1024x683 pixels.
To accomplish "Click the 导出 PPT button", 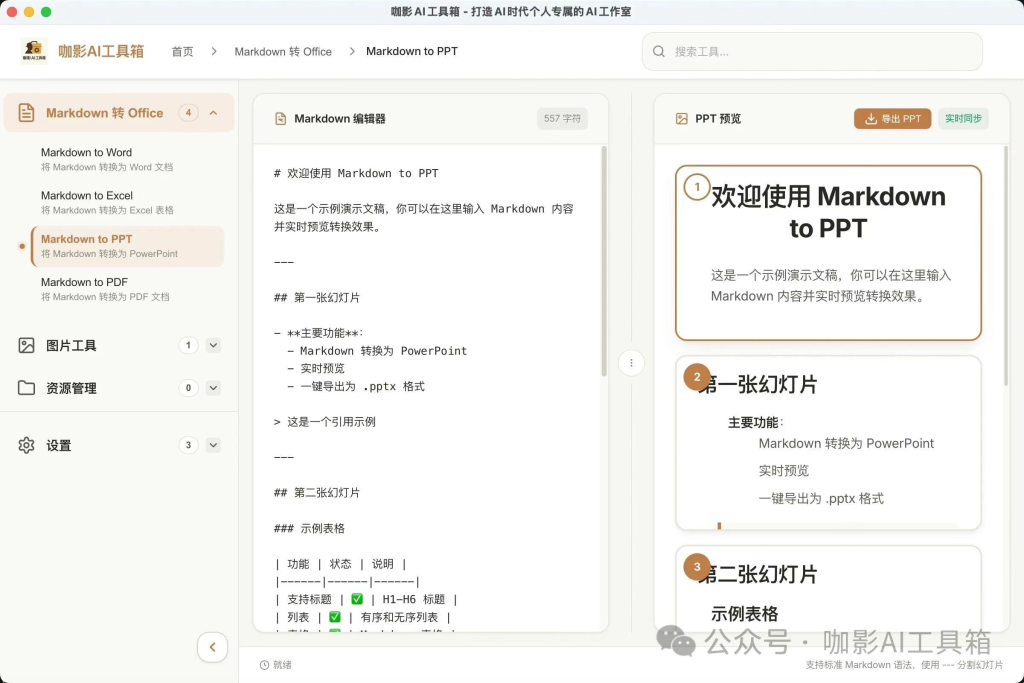I will 892,117.
